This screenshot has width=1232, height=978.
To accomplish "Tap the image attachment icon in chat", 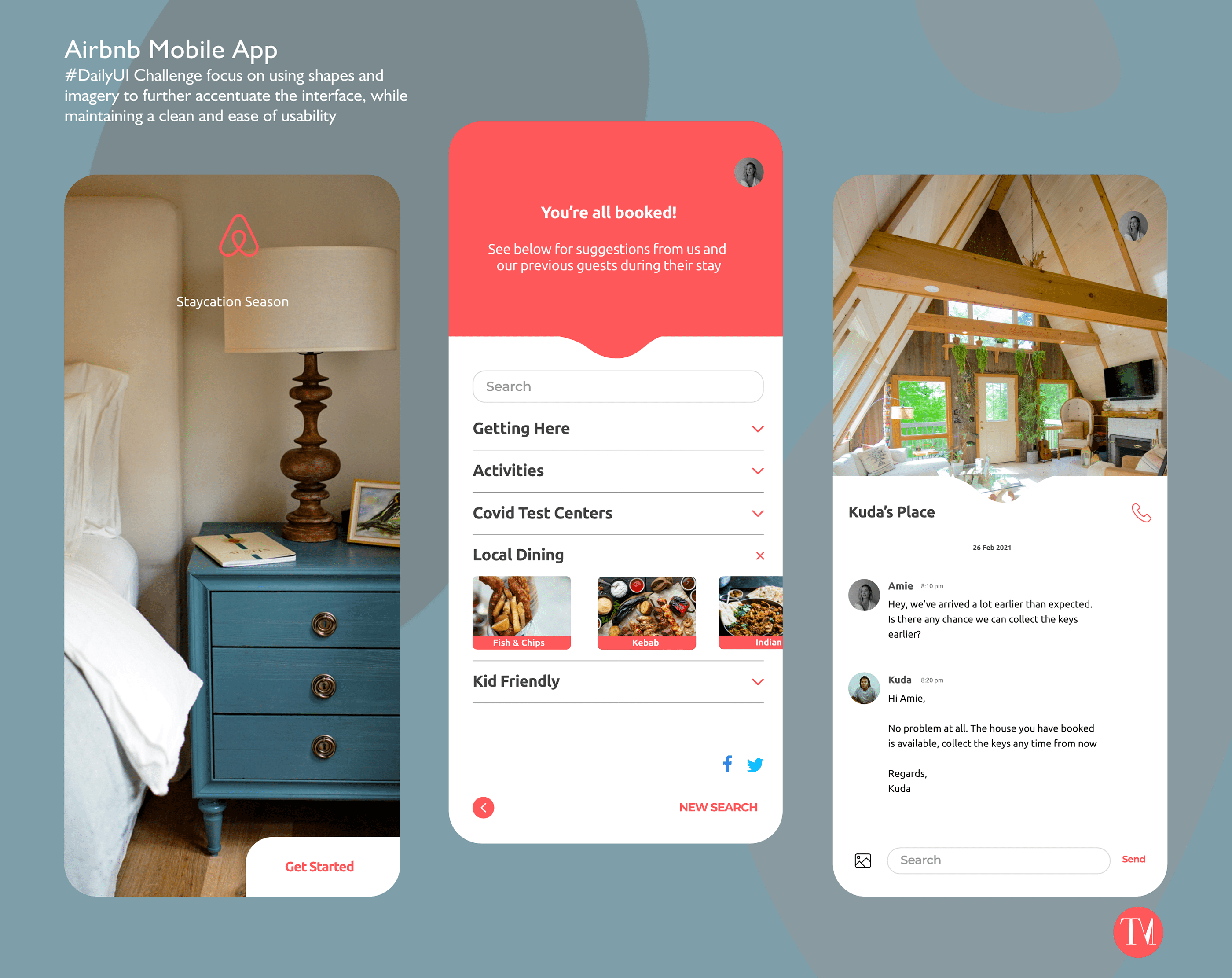I will point(862,859).
